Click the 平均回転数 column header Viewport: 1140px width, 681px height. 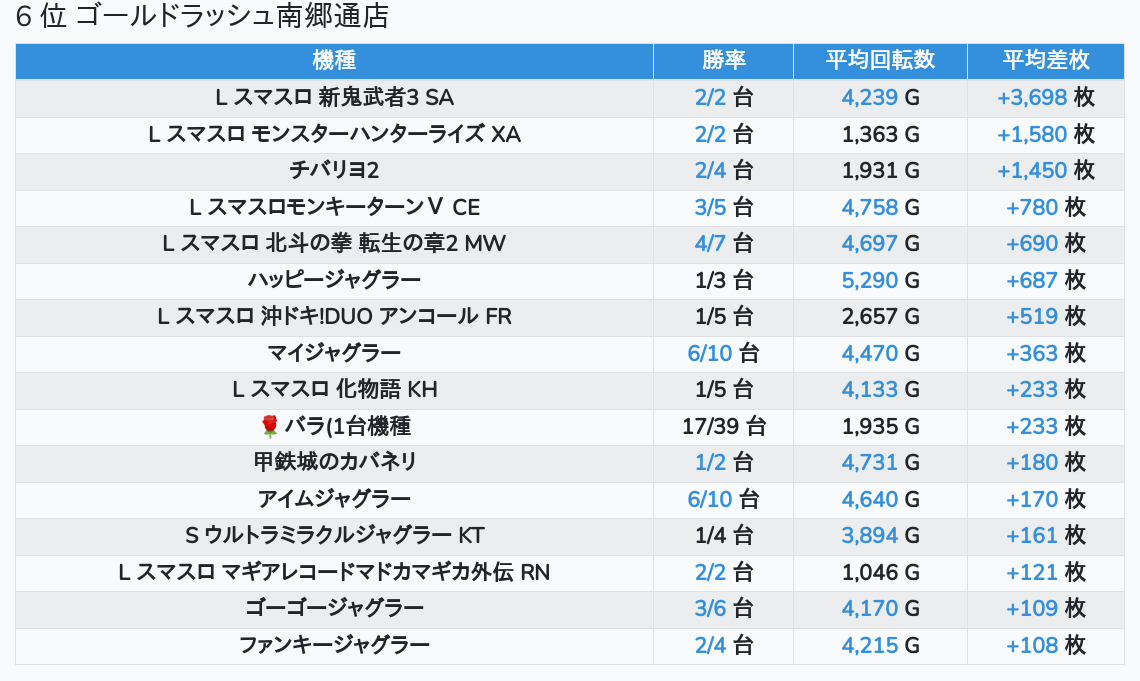point(880,60)
